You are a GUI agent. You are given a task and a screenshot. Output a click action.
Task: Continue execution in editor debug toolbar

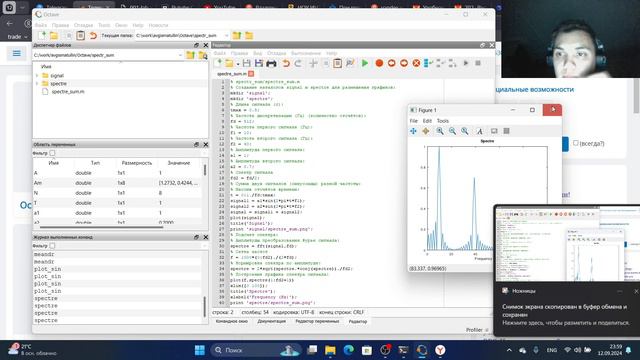click(x=466, y=63)
